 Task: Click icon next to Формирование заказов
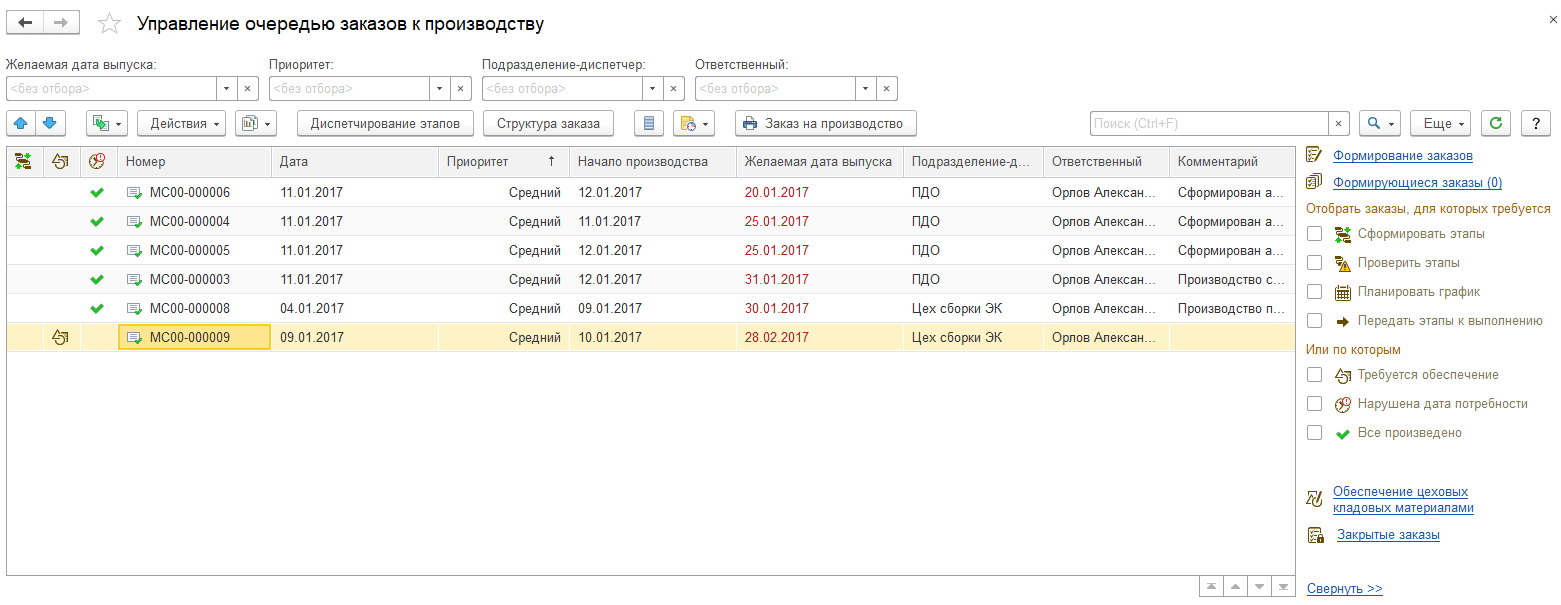pyautogui.click(x=1315, y=155)
